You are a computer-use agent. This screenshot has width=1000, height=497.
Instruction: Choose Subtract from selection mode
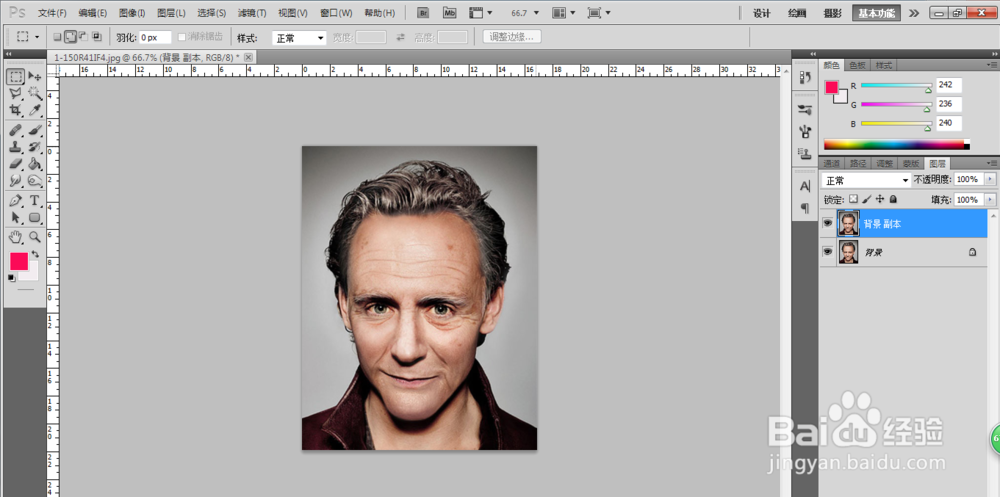[x=84, y=37]
